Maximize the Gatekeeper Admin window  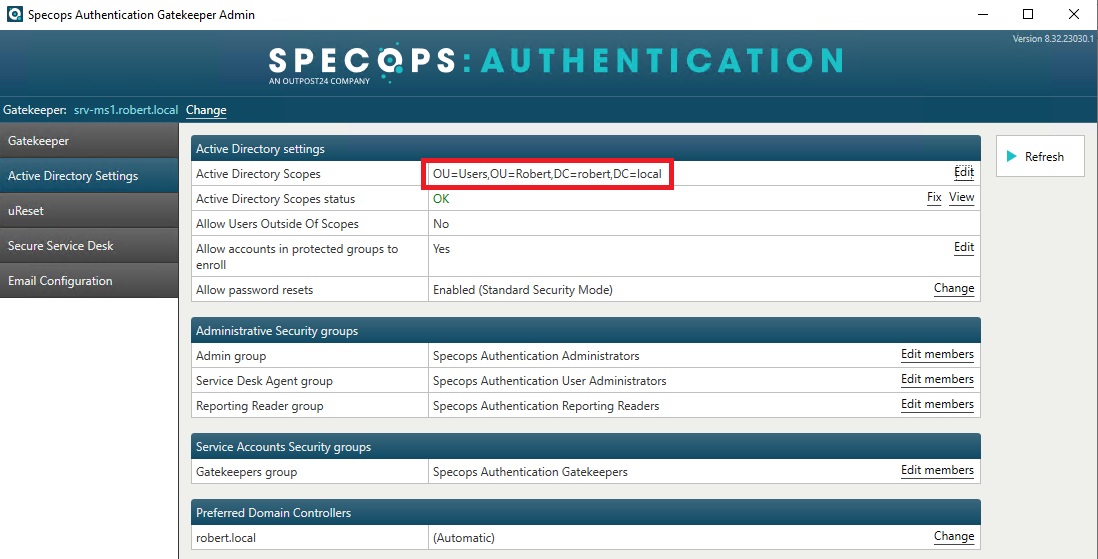(x=1027, y=14)
